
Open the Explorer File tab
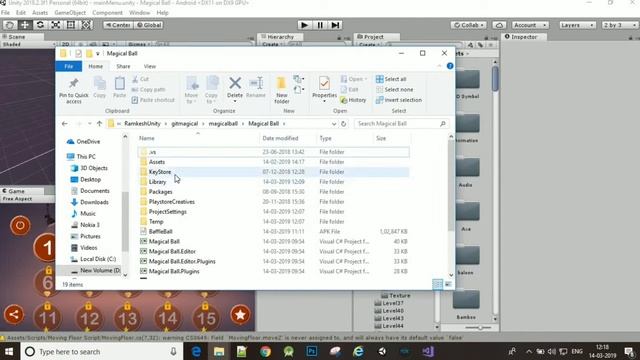click(69, 66)
